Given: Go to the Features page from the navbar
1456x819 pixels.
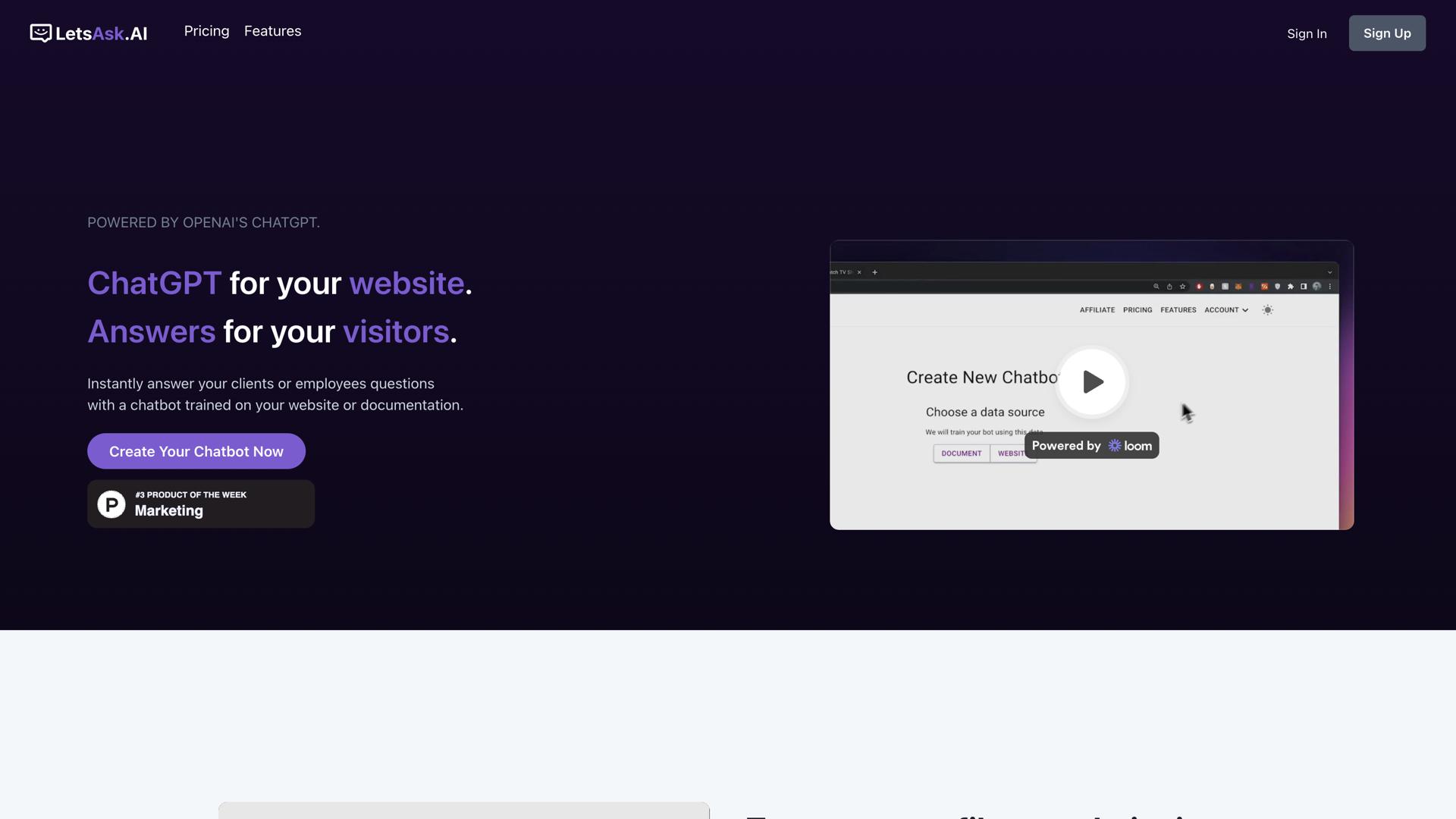Looking at the screenshot, I should 272,31.
